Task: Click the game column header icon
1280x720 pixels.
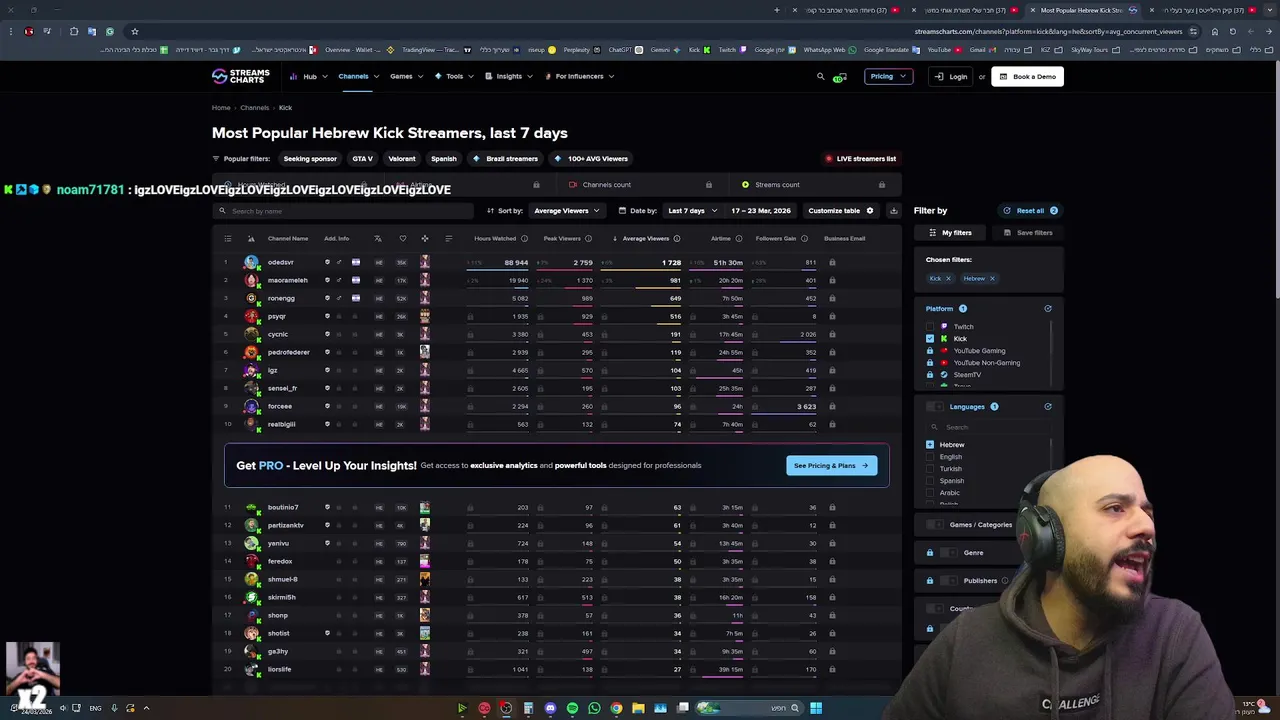Action: click(425, 238)
